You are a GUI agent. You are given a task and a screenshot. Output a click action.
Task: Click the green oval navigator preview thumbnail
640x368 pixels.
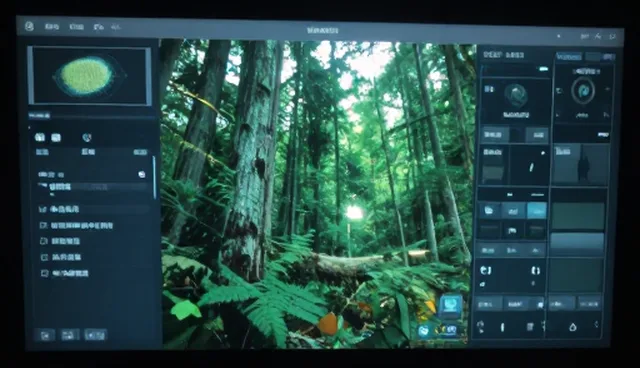click(x=86, y=76)
